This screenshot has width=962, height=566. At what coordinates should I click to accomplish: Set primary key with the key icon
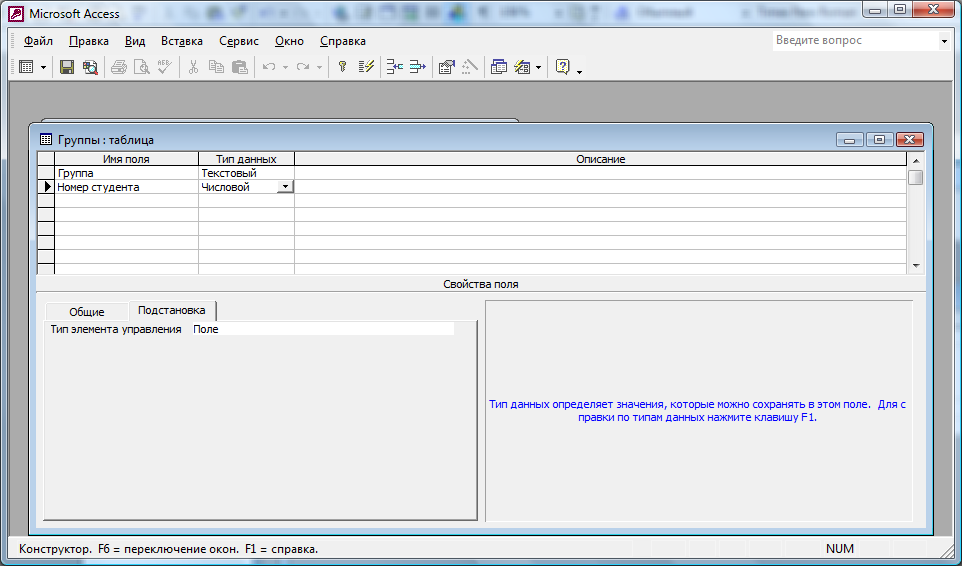pyautogui.click(x=343, y=67)
